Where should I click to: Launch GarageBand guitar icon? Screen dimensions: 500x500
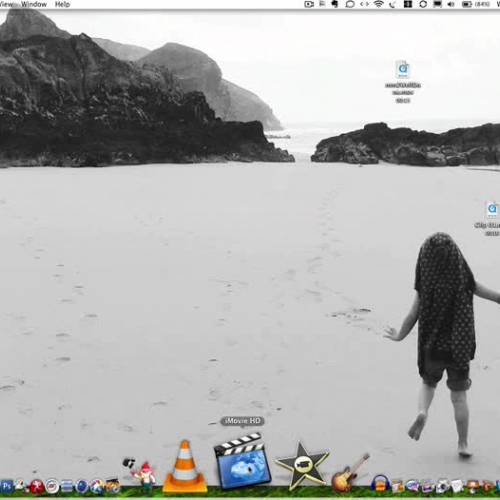350,472
